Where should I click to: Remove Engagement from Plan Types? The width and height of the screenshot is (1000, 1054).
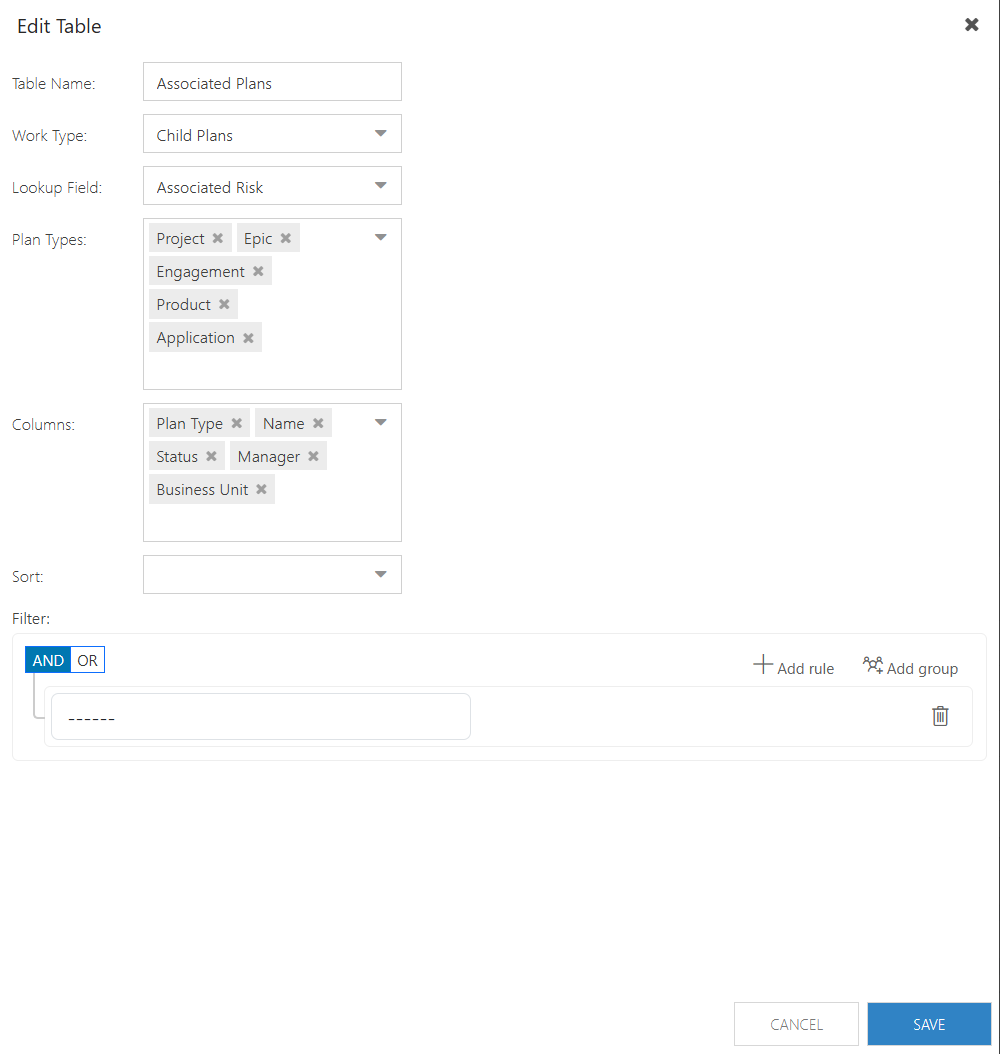258,272
